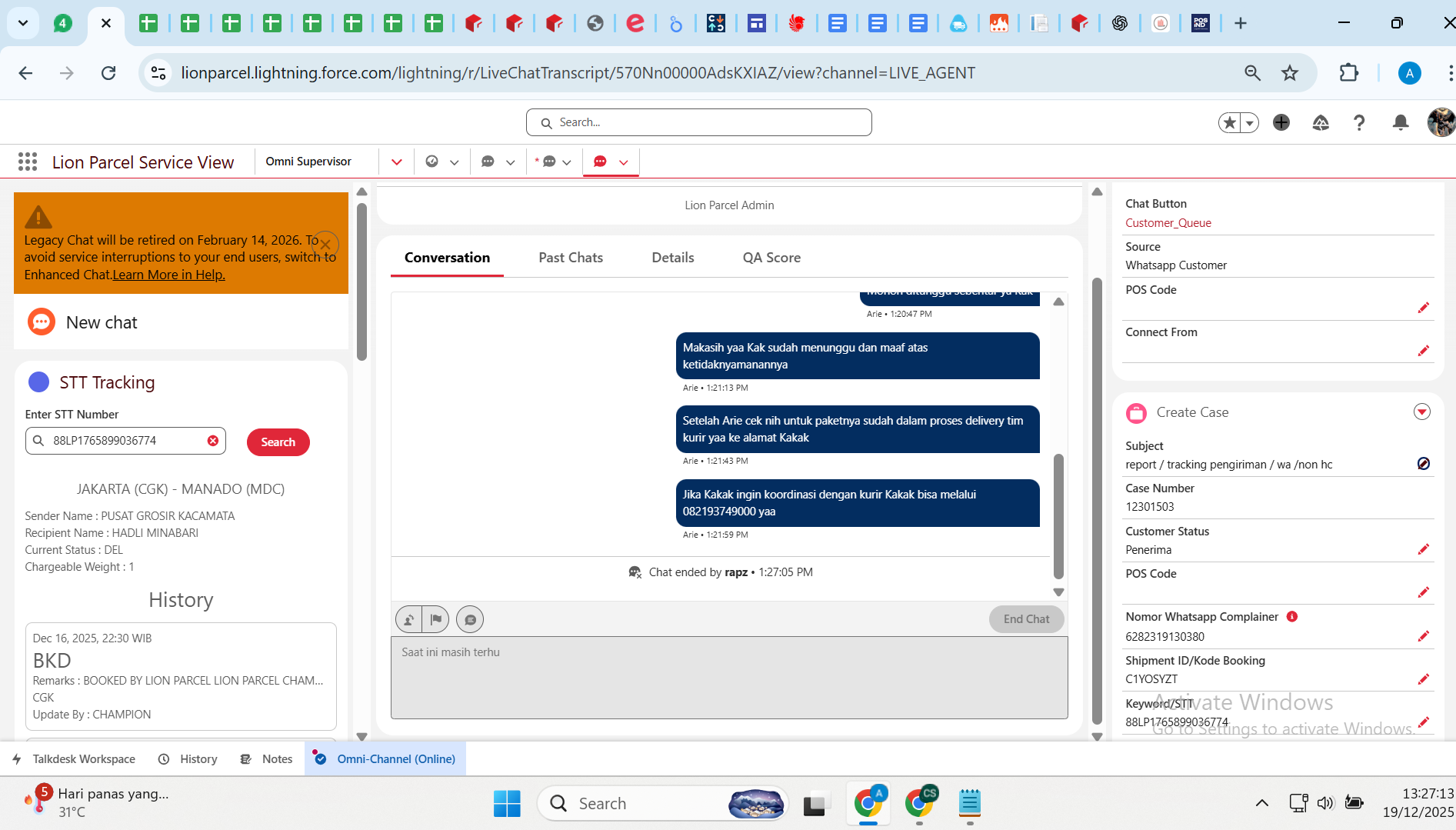This screenshot has width=1456, height=830.
Task: Open the Chrome zoom magnifier icon
Action: click(1253, 73)
